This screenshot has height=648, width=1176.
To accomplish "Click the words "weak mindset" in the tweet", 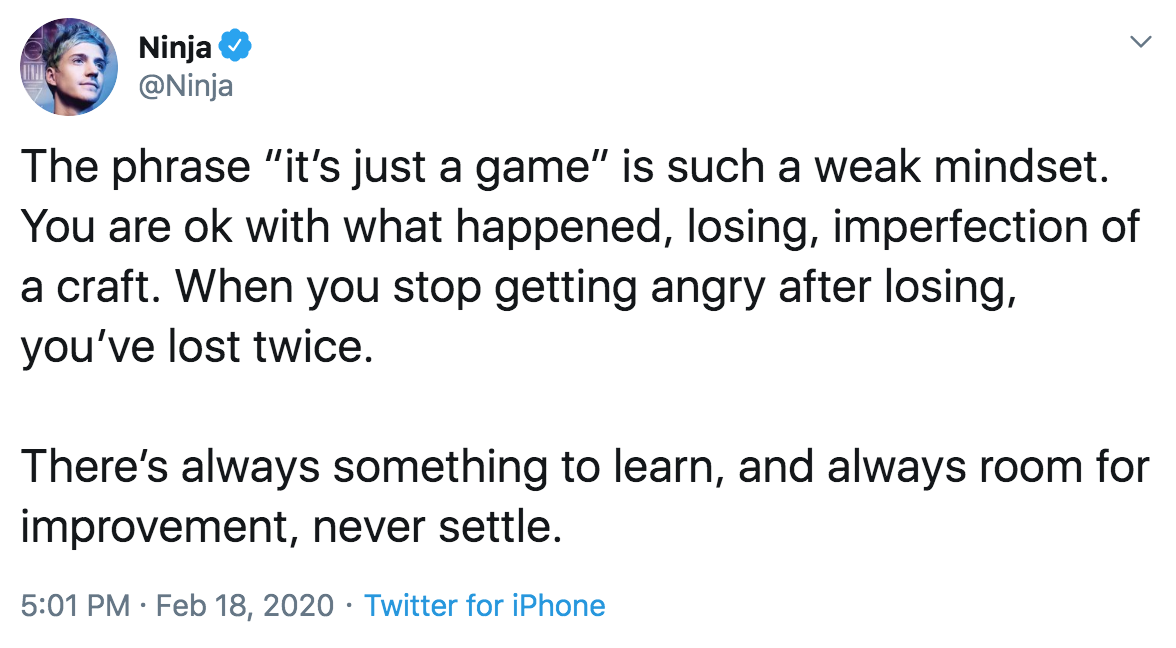I will (962, 167).
